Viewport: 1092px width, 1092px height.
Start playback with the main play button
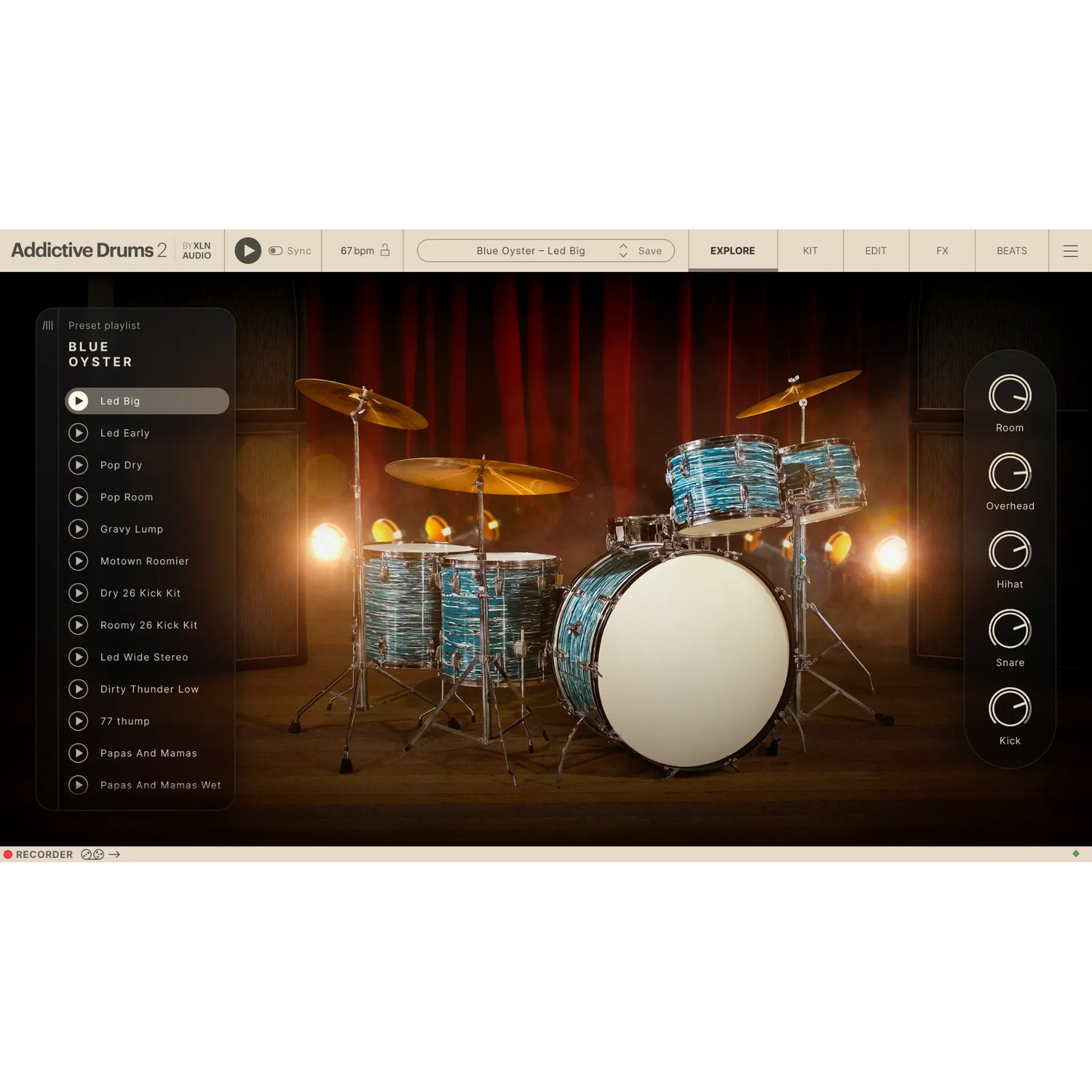coord(248,251)
